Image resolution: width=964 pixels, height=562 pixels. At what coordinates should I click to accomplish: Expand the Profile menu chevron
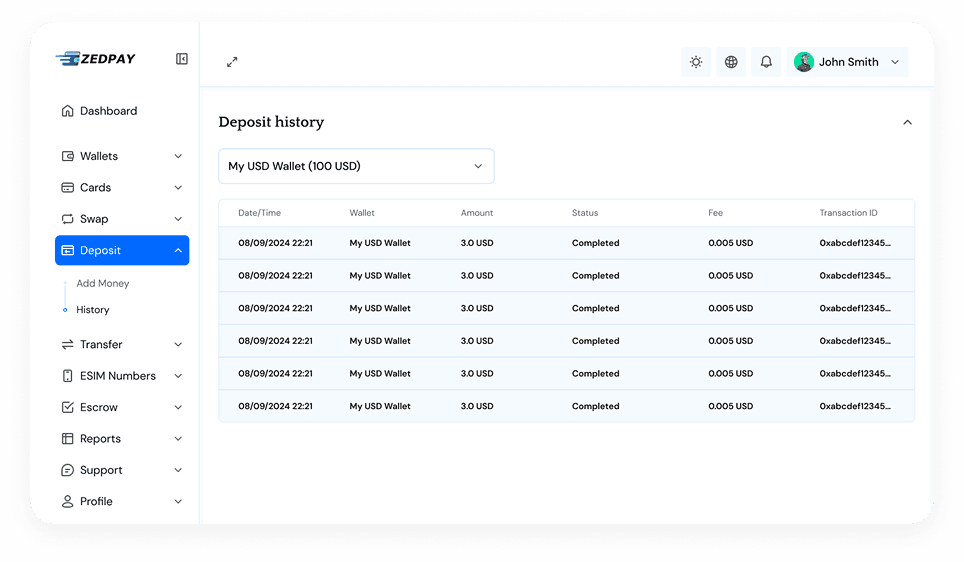pos(178,501)
